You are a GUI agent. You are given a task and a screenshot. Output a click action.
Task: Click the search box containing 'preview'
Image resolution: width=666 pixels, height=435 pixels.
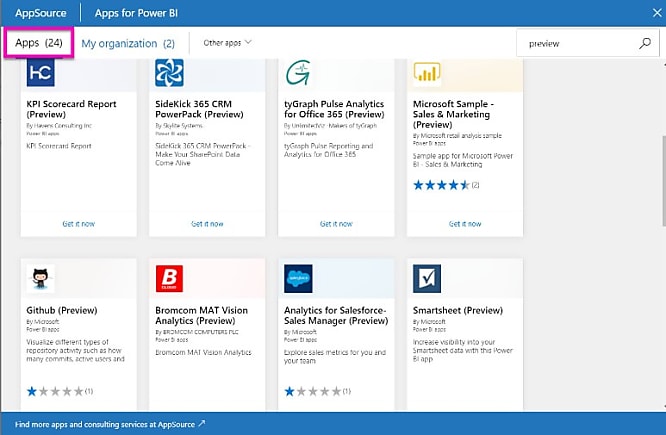click(x=587, y=43)
